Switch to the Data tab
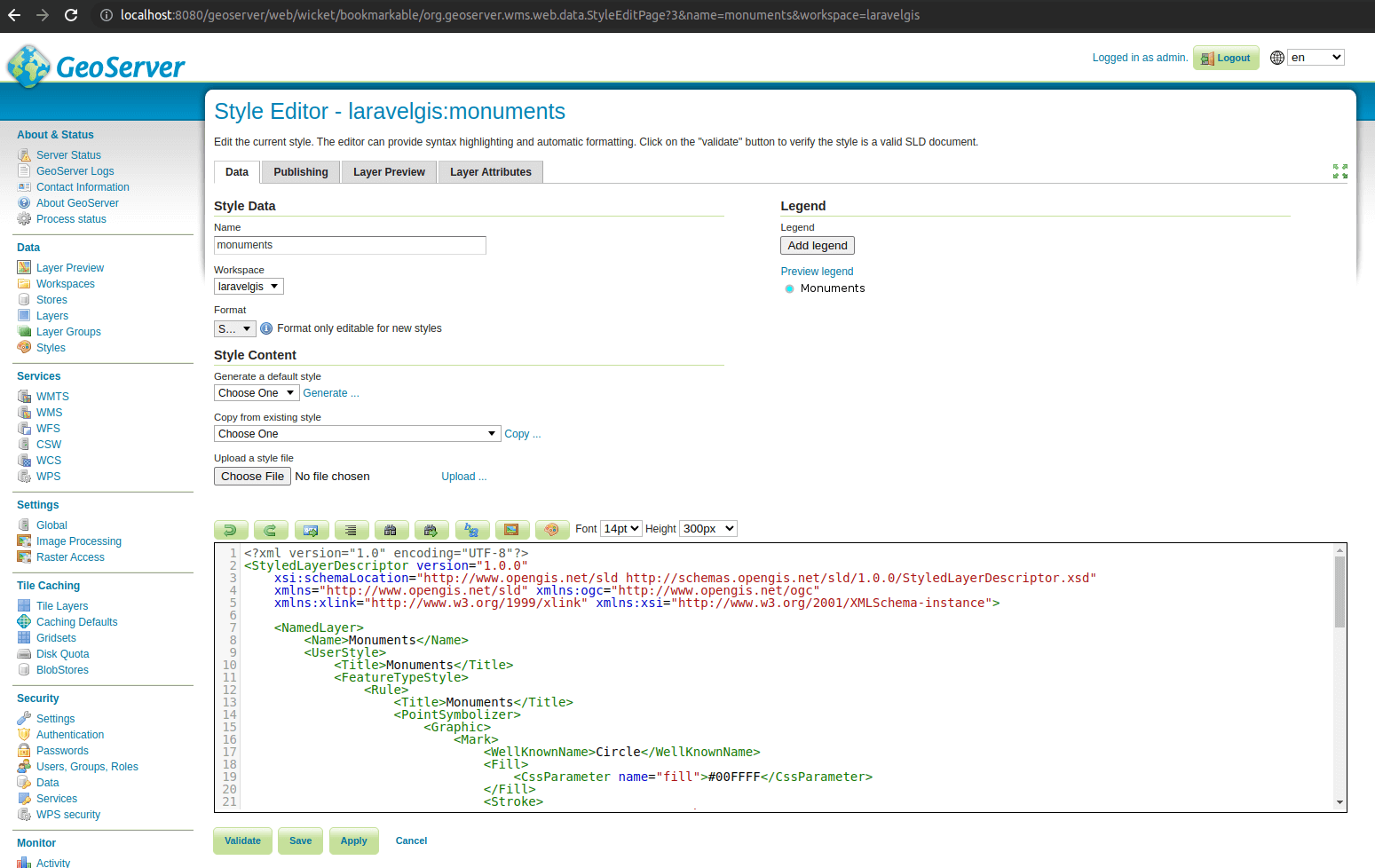This screenshot has height=868, width=1375. click(237, 172)
